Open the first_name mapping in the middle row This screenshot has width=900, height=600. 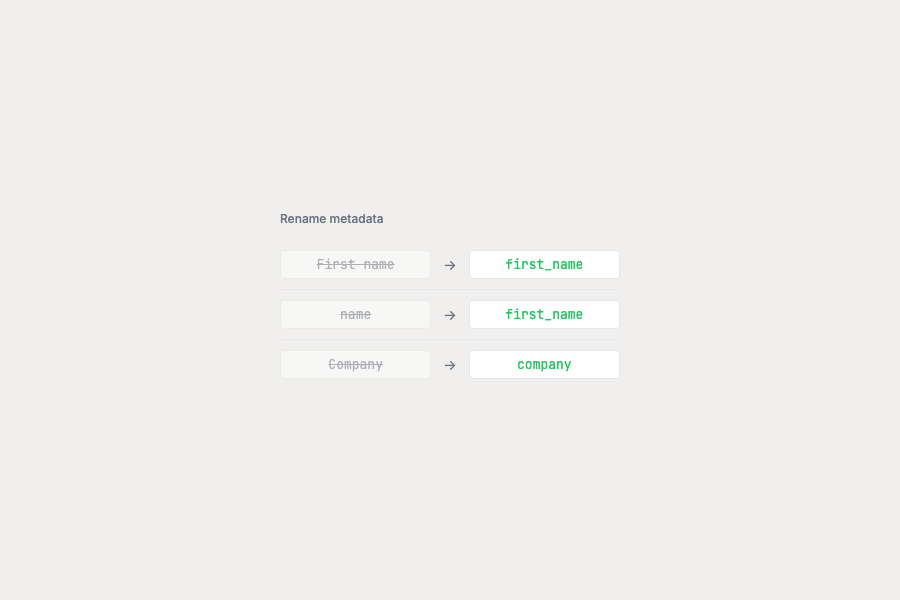pyautogui.click(x=544, y=314)
